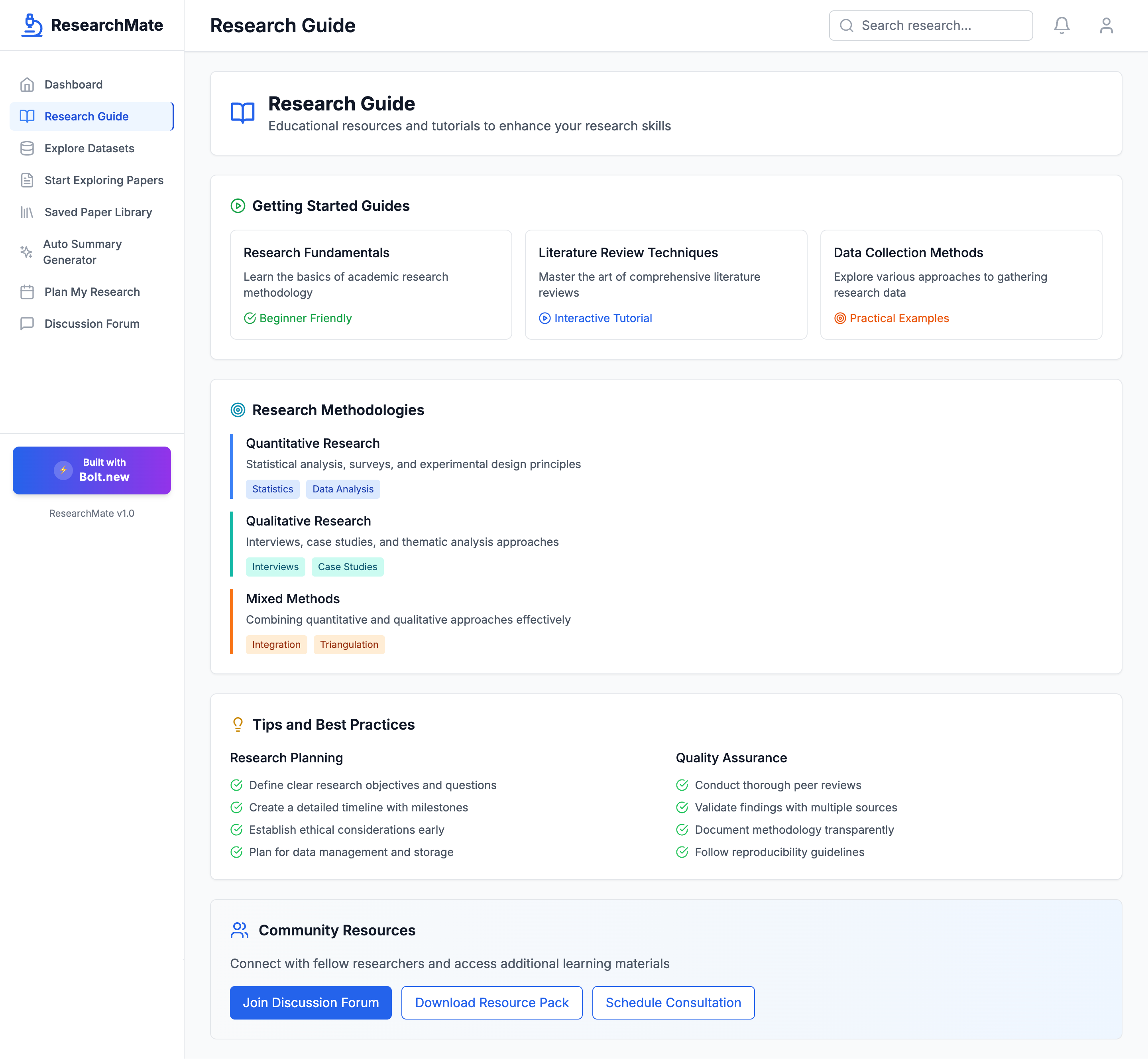Click the Plan My Research calendar icon
Screen dimensions: 1148x1059
27,292
